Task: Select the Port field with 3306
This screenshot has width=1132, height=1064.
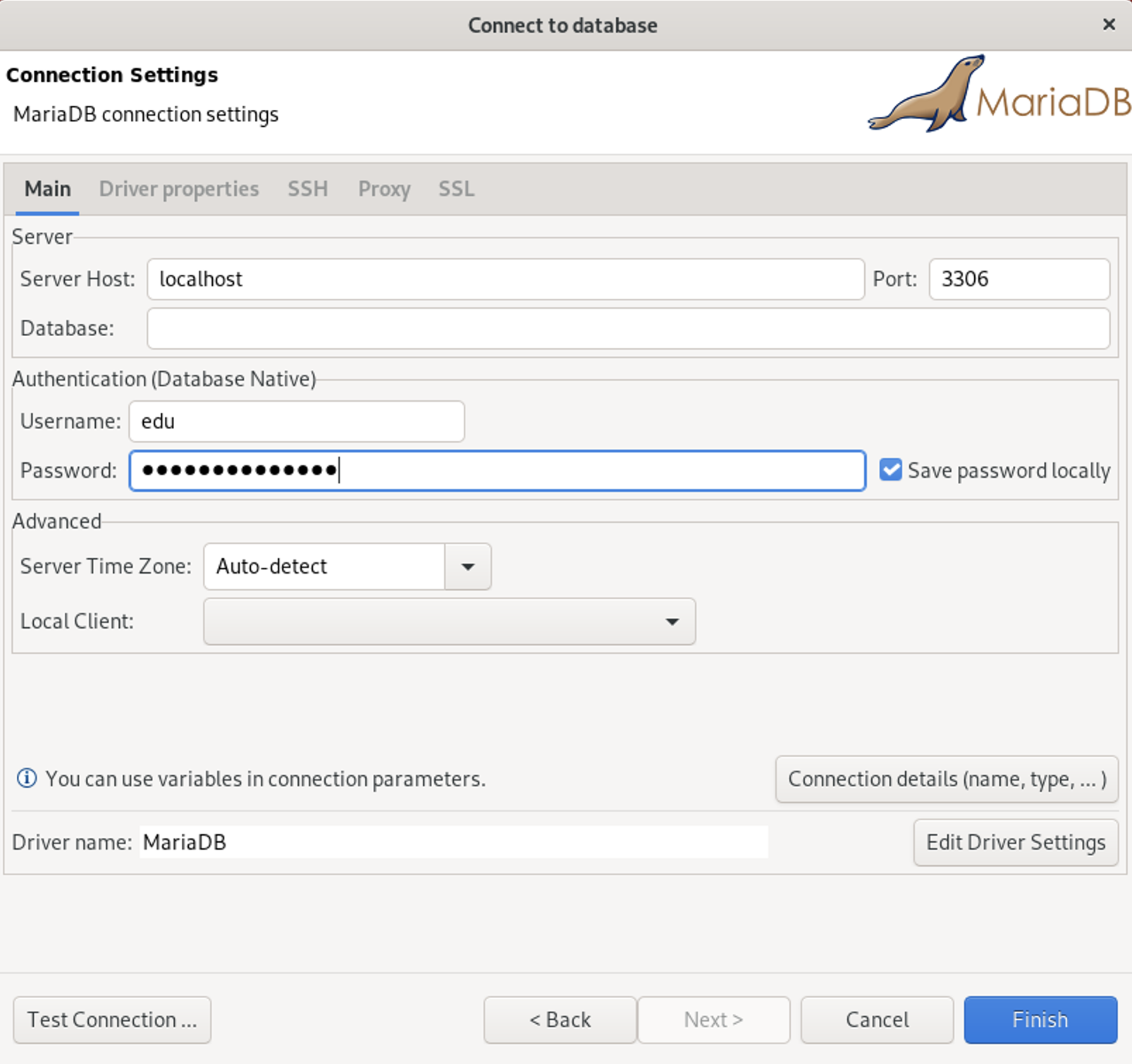Action: coord(1018,279)
